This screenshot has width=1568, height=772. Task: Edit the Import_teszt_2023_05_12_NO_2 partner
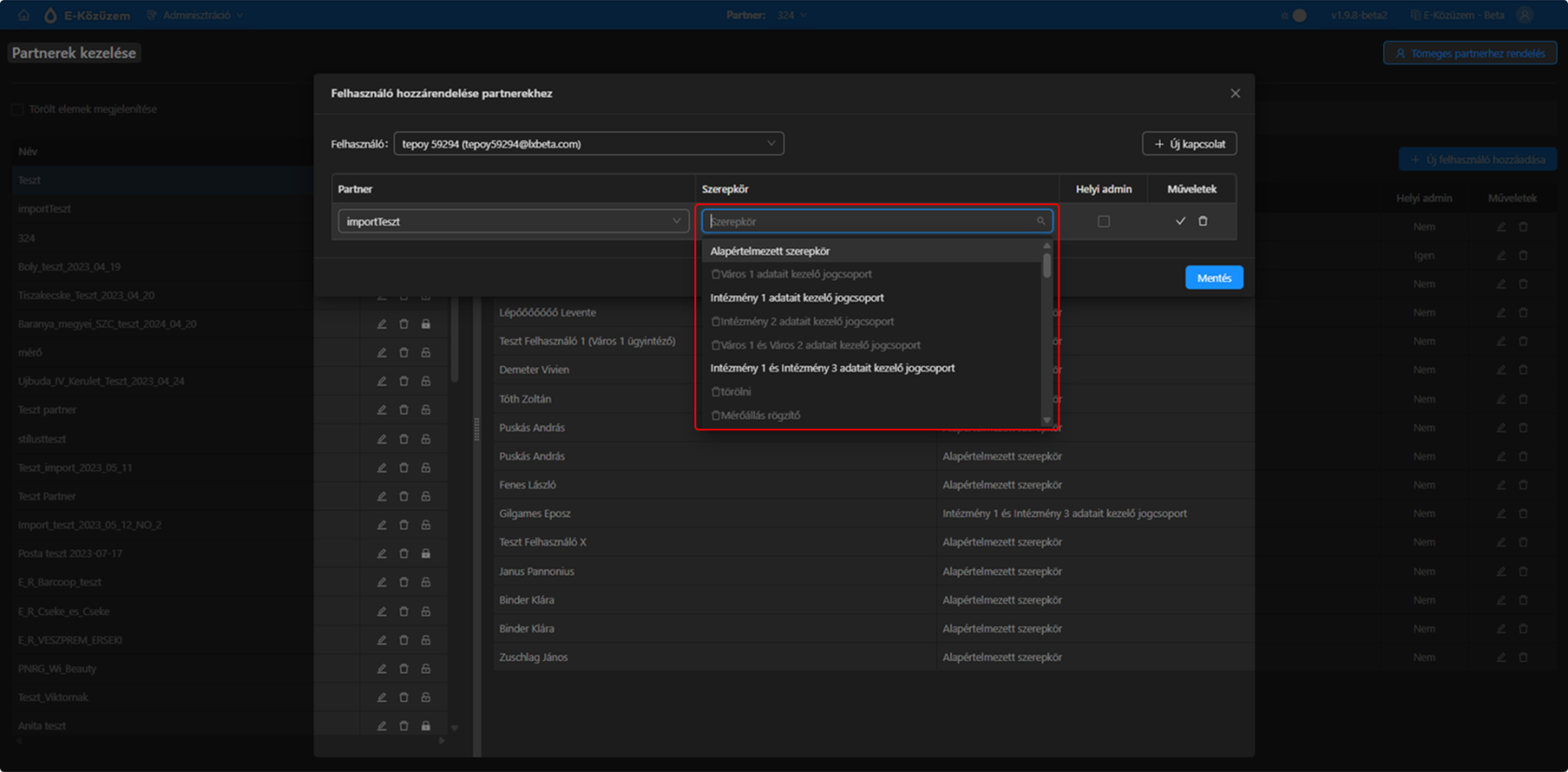(382, 525)
